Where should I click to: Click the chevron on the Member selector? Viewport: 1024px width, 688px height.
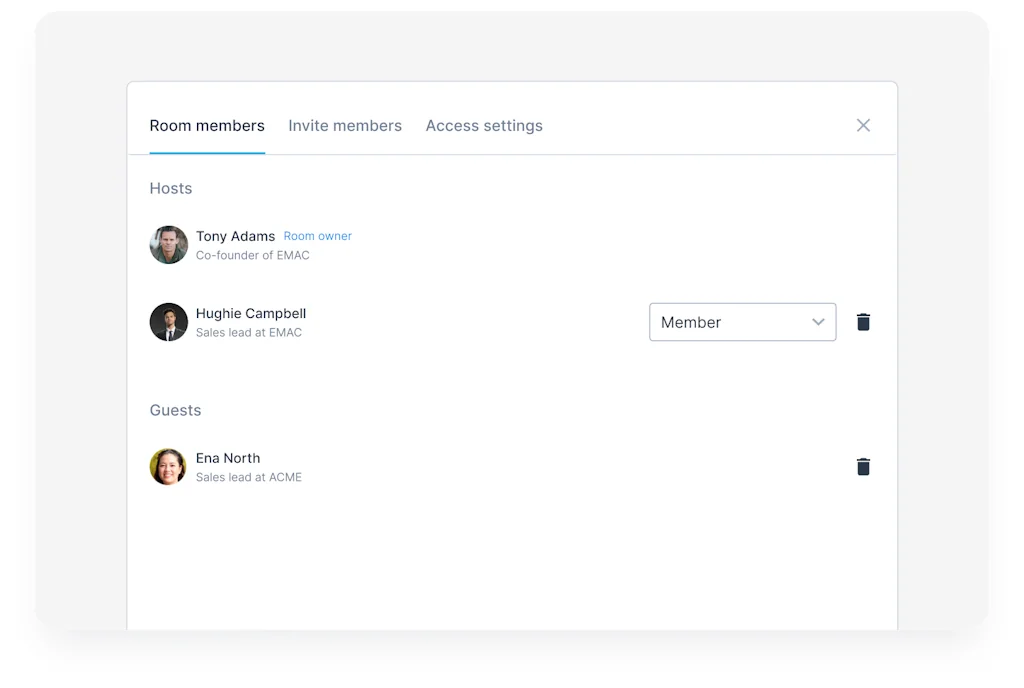pyautogui.click(x=818, y=322)
